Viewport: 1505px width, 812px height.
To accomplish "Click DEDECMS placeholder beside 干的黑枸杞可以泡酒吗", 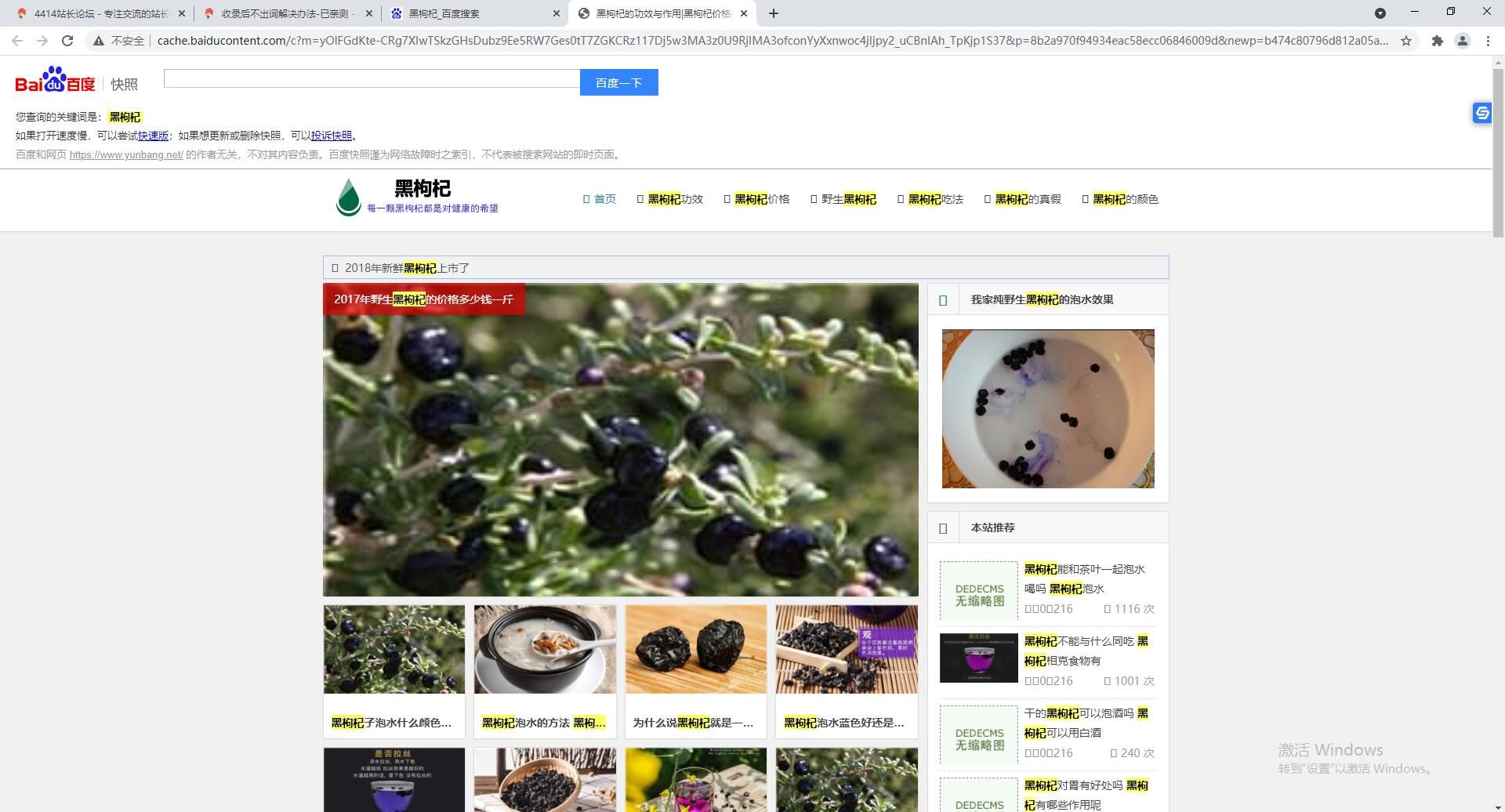I will (979, 734).
